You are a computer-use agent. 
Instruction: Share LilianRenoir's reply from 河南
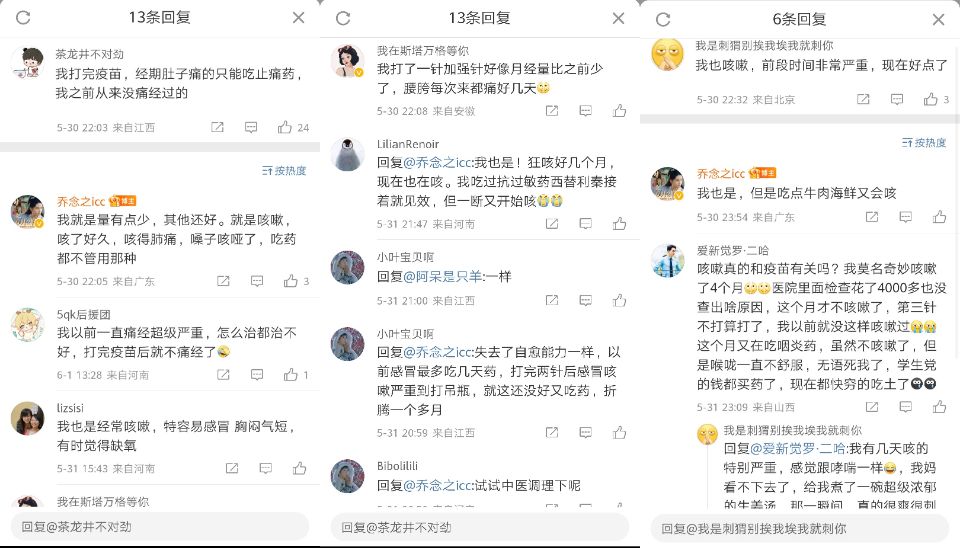pyautogui.click(x=552, y=223)
